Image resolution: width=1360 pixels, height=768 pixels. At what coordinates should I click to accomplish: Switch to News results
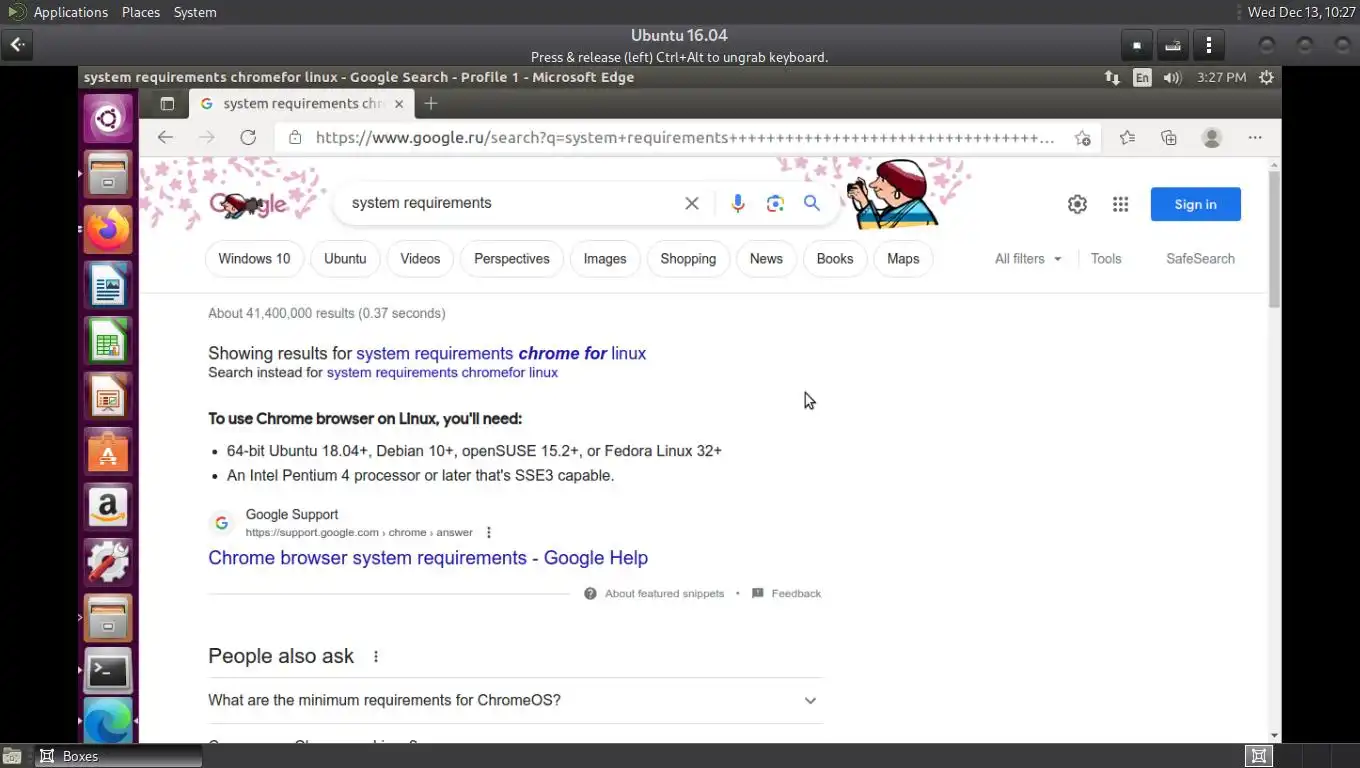(x=766, y=259)
